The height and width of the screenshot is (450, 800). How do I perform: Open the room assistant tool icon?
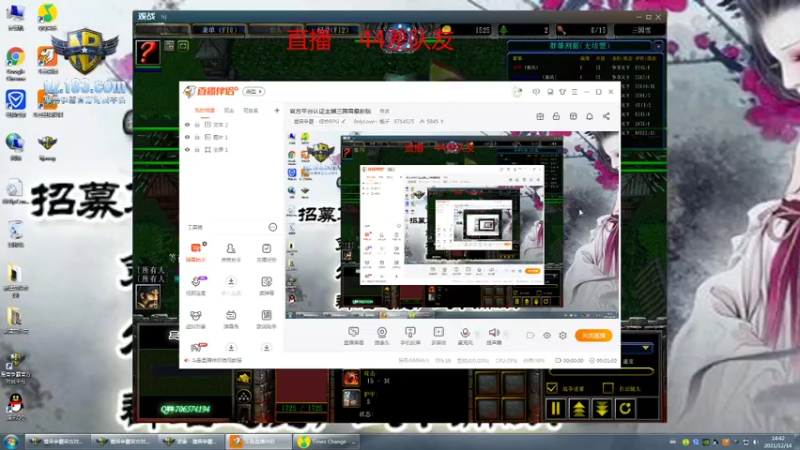coord(231,253)
